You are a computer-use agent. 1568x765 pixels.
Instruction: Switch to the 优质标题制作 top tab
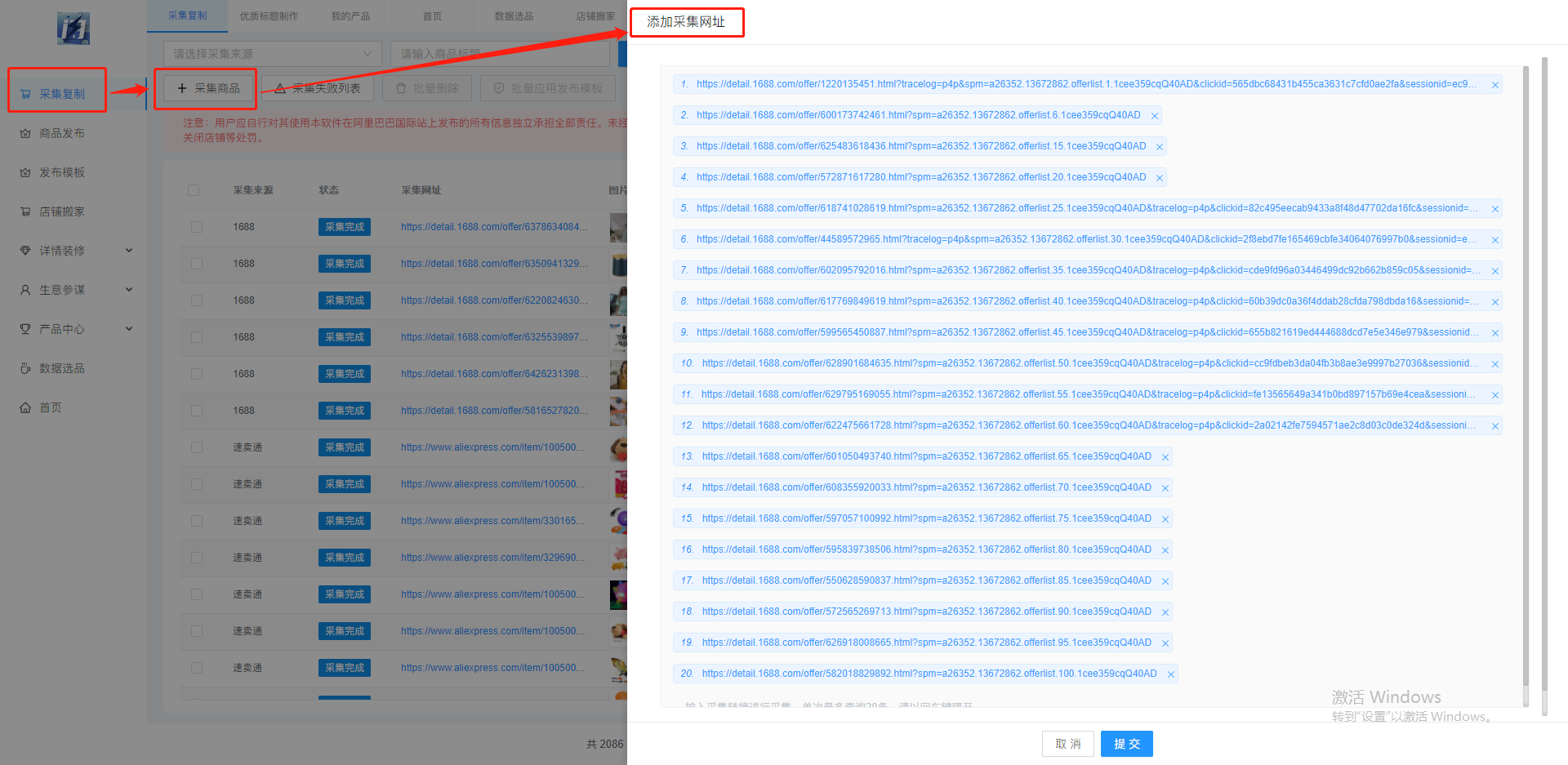[269, 16]
